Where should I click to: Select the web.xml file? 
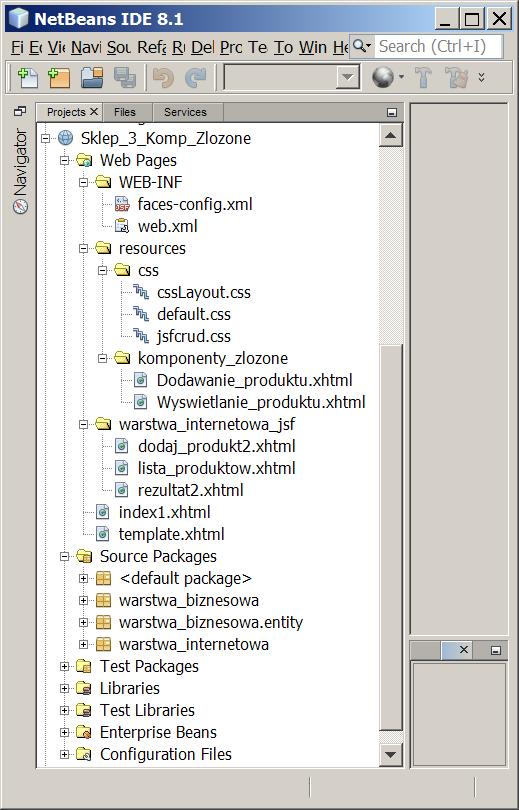pos(167,226)
